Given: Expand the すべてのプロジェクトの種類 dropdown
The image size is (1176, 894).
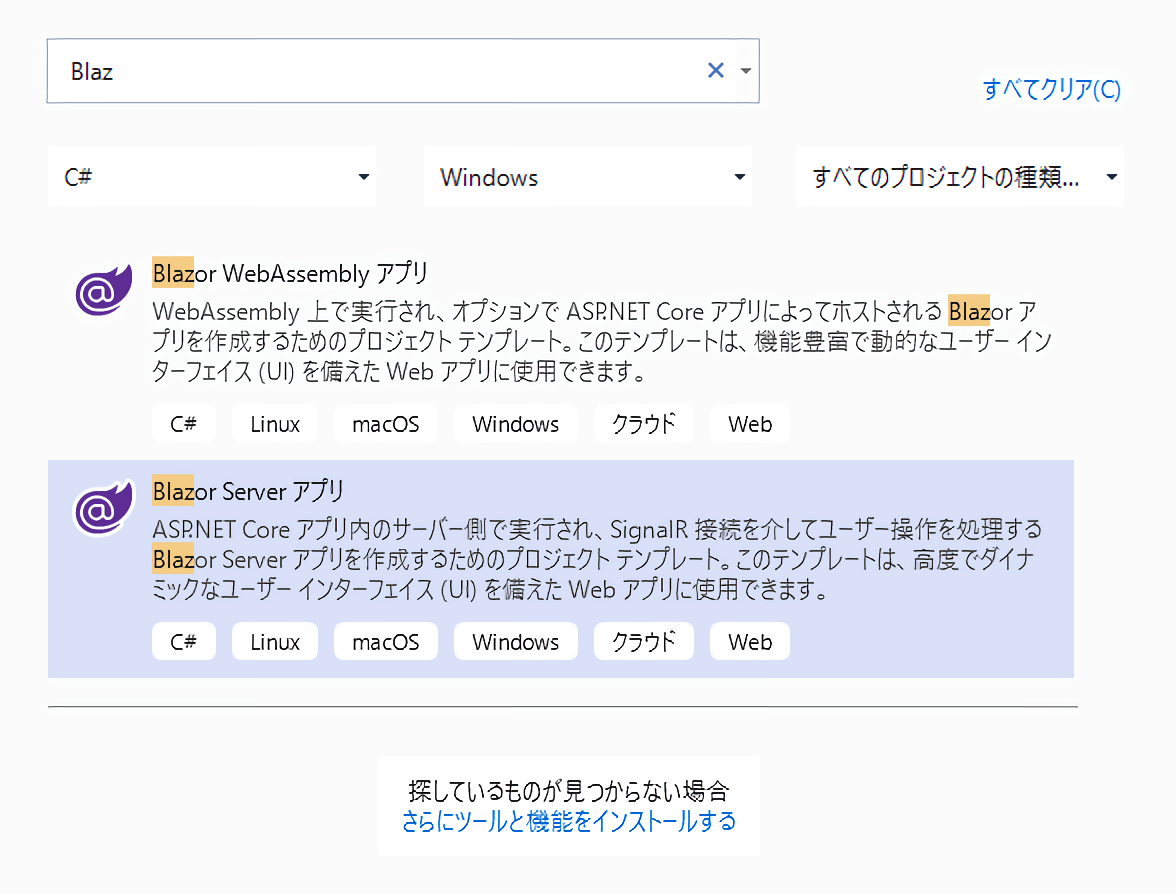Looking at the screenshot, I should point(1111,177).
